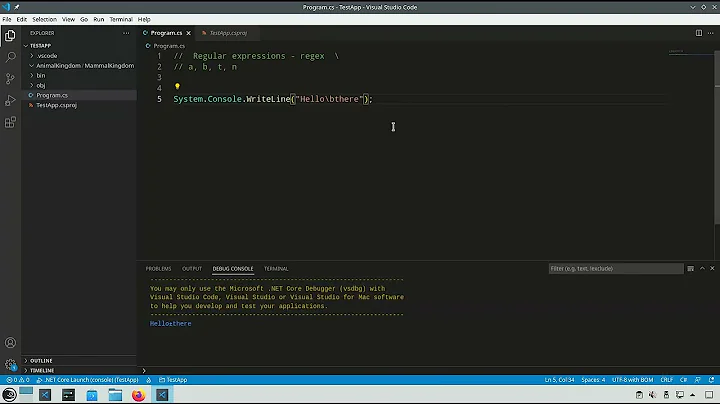Open the Extensions view
Viewport: 720px width, 404px height.
coord(10,122)
